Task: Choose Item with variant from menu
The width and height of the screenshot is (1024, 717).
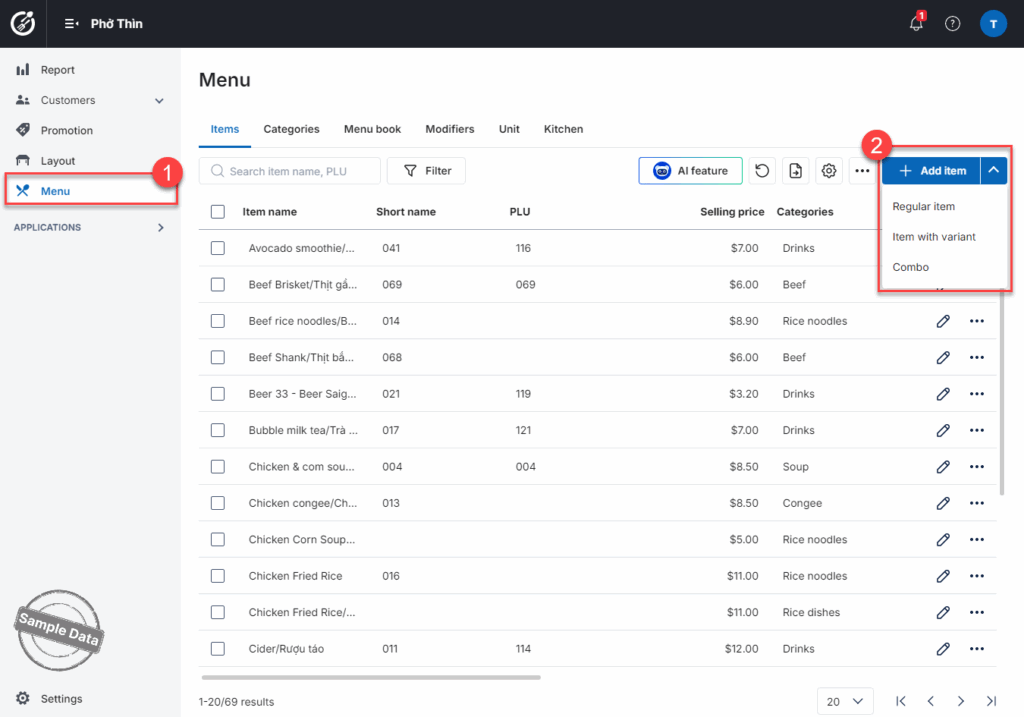Action: [934, 237]
